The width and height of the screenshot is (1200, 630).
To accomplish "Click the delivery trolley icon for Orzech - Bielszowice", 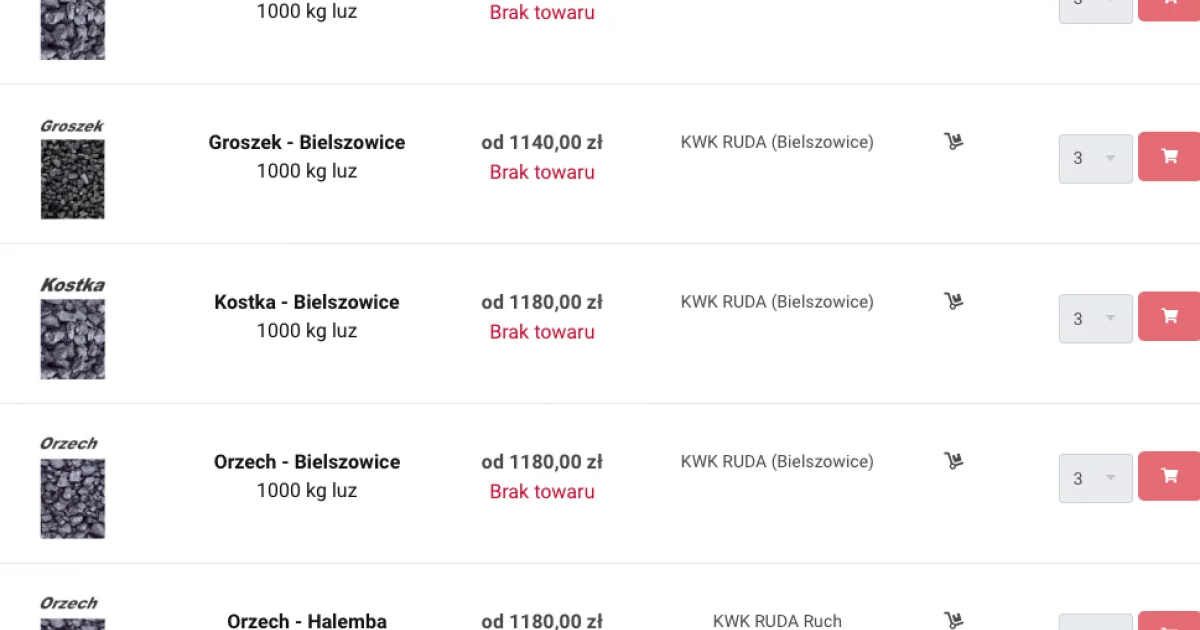I will (x=953, y=461).
